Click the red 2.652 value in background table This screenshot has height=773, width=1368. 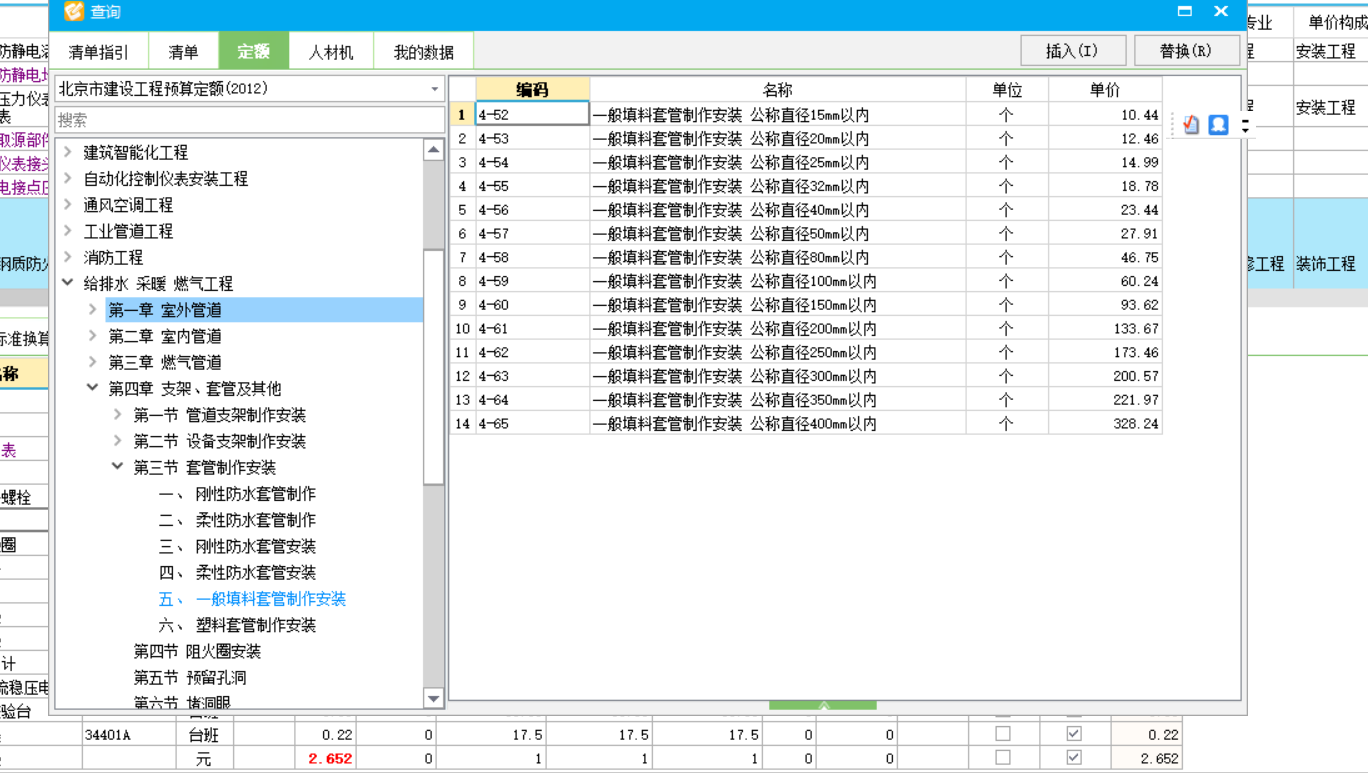click(330, 759)
